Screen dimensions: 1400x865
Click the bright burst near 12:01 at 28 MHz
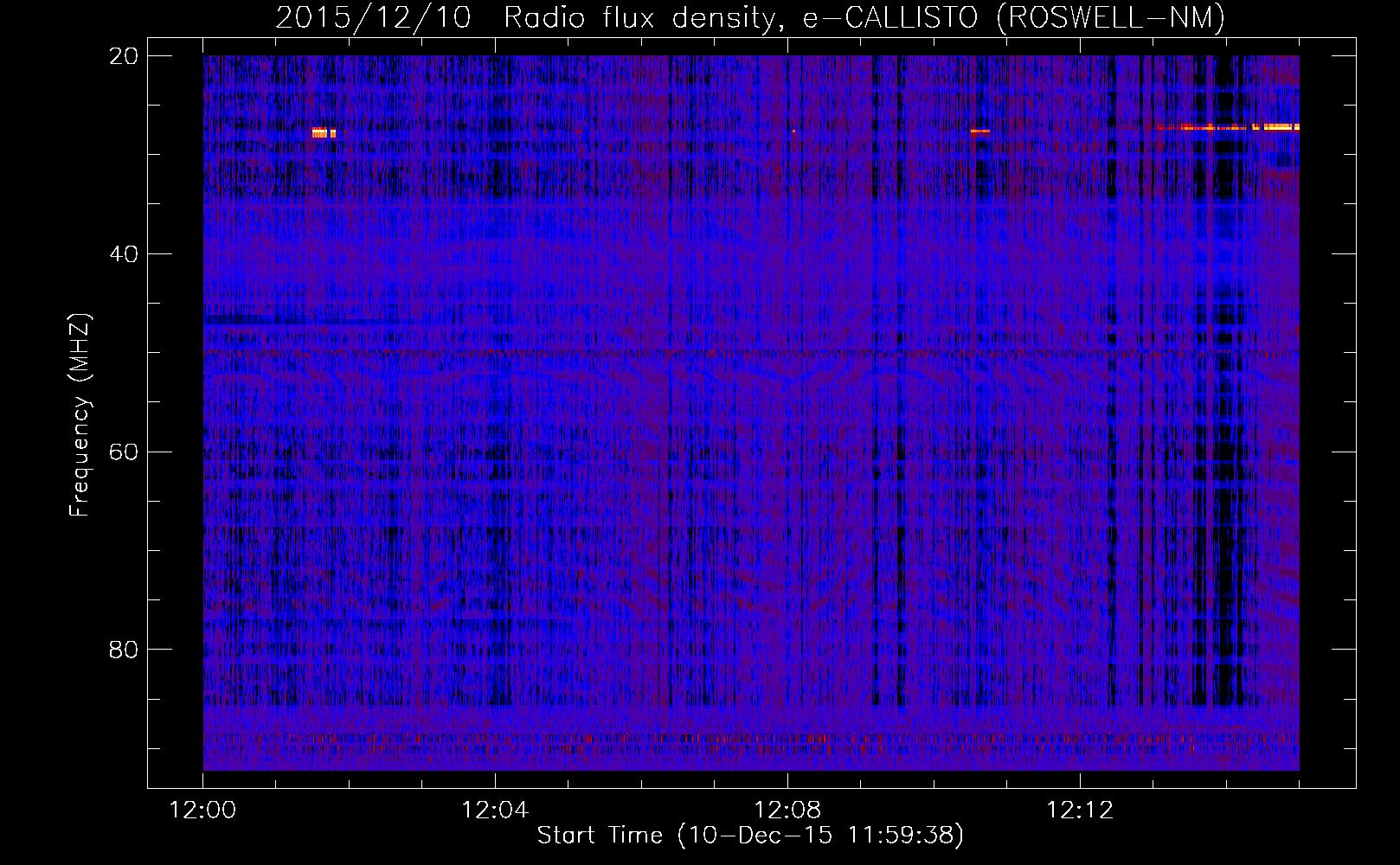point(324,133)
